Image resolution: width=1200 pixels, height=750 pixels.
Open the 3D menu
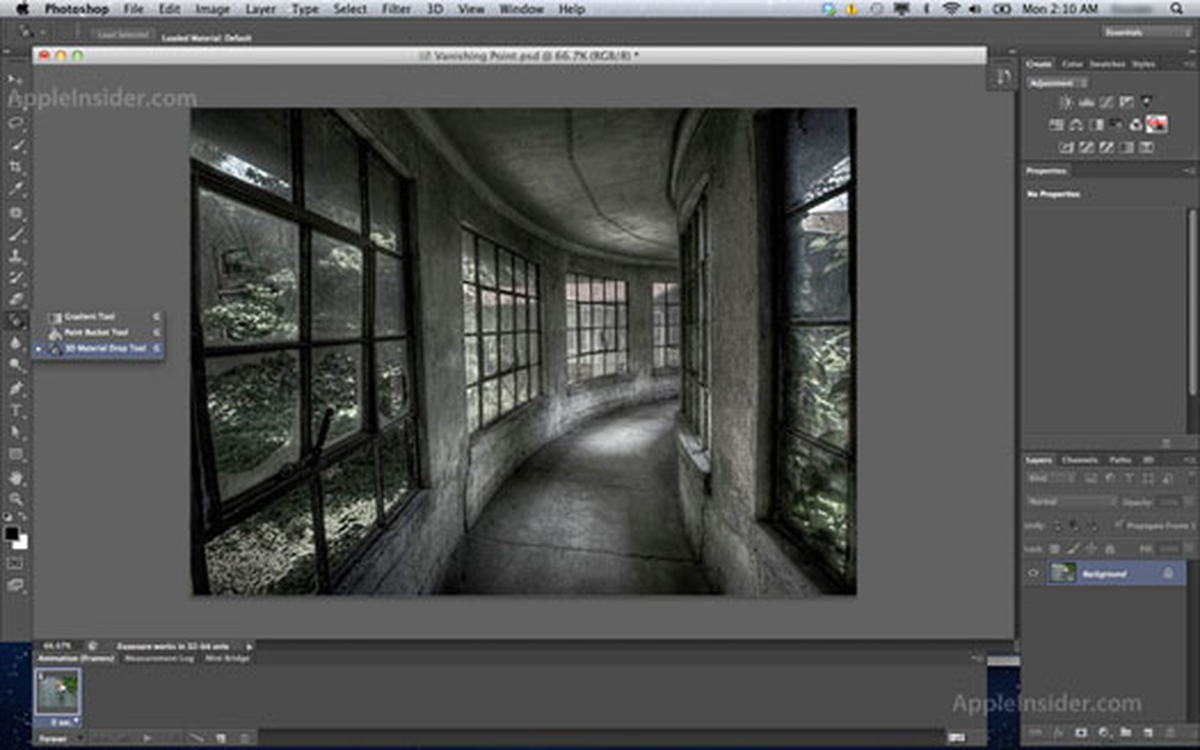435,9
